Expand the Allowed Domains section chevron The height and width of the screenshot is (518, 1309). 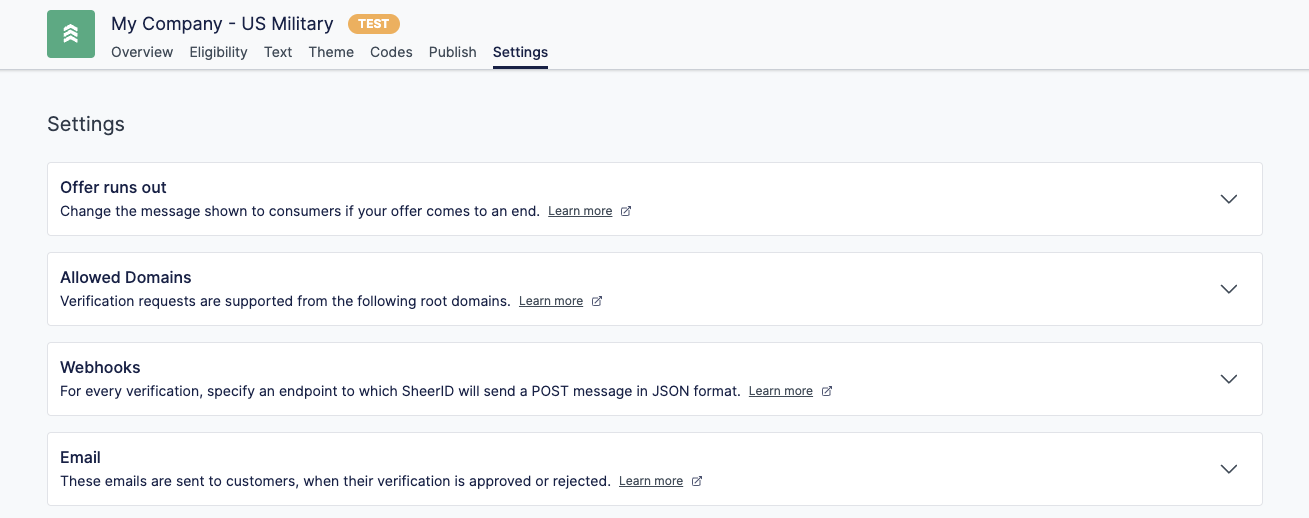click(1229, 289)
